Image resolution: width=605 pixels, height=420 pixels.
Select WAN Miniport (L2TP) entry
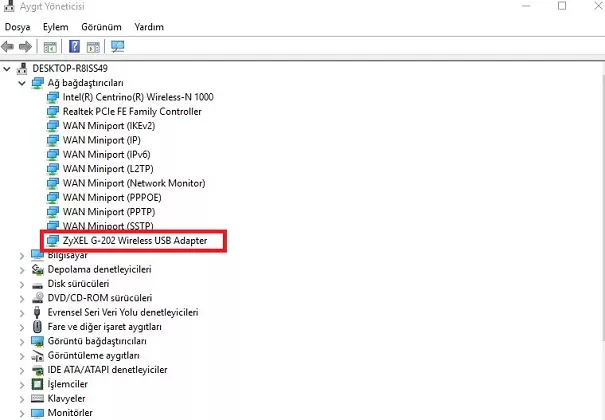click(108, 169)
